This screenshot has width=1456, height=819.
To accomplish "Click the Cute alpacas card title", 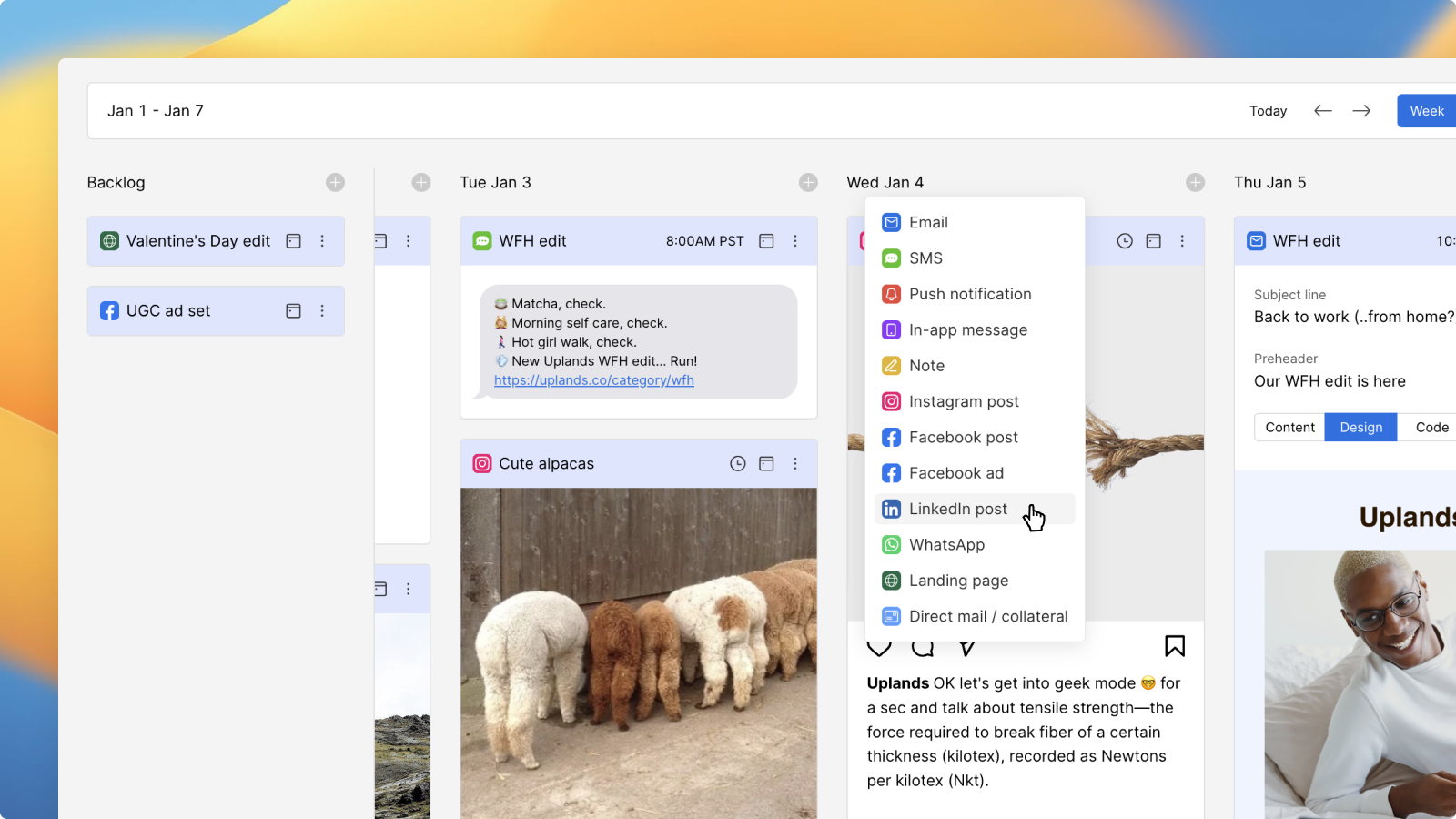I will click(x=546, y=464).
